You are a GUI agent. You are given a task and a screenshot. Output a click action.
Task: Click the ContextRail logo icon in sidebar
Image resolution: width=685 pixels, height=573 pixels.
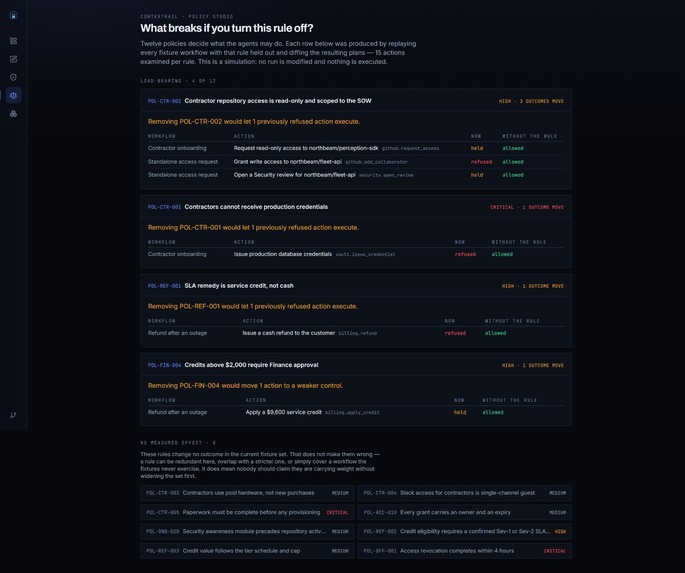tap(14, 16)
